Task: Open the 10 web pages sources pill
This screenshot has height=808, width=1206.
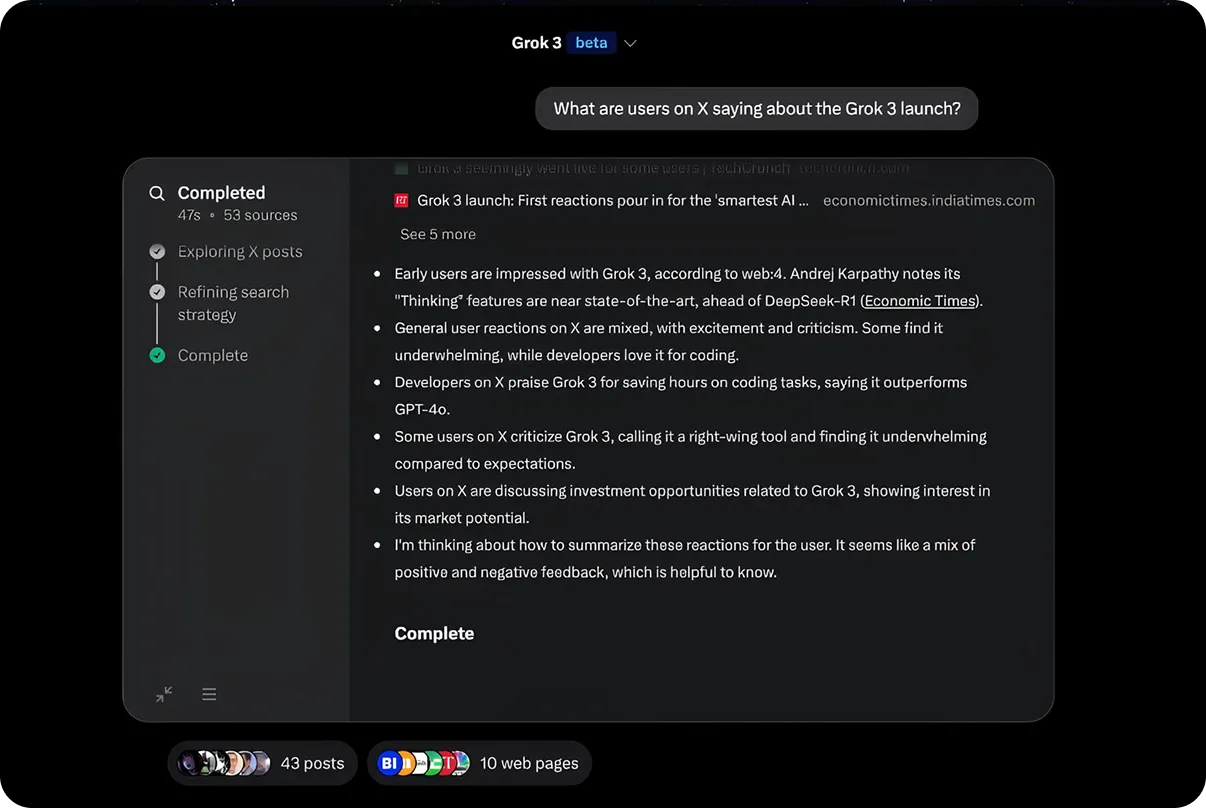Action: [x=479, y=763]
